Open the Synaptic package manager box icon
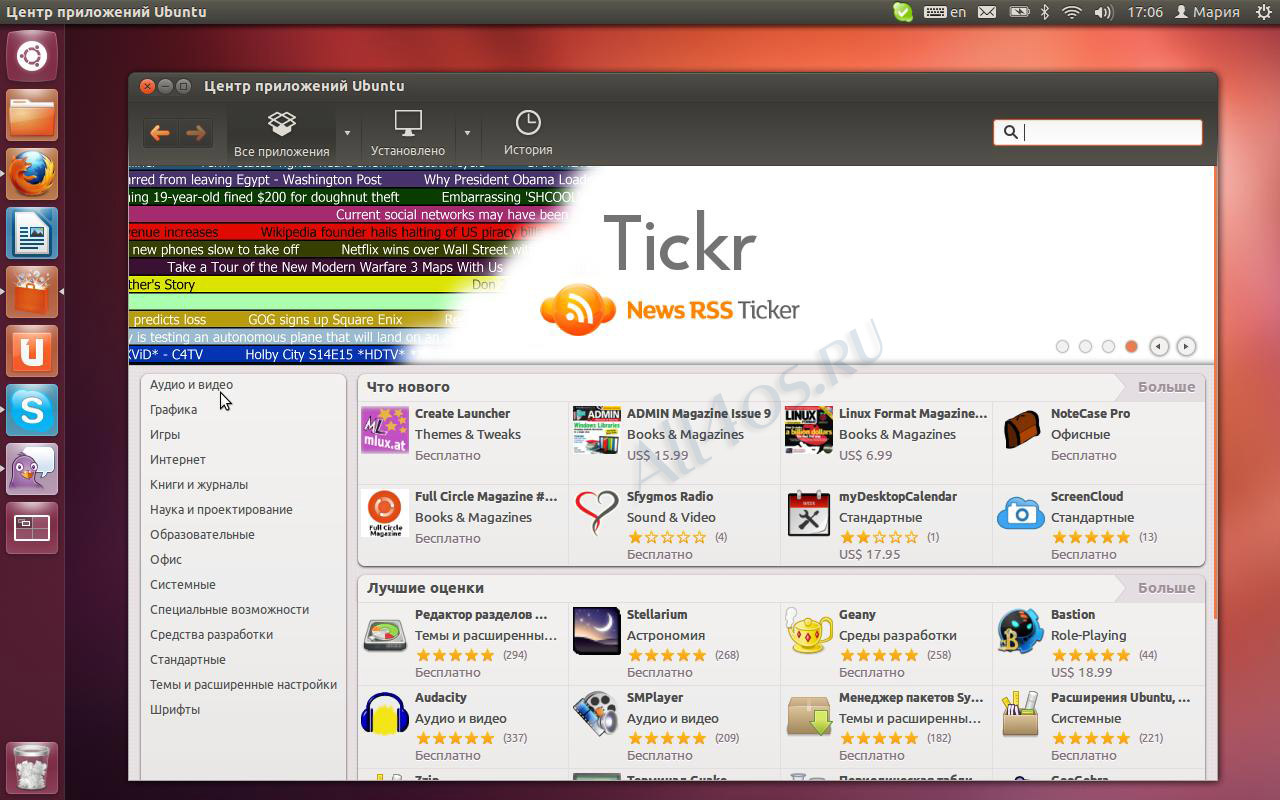Viewport: 1280px width, 800px height. click(x=809, y=714)
